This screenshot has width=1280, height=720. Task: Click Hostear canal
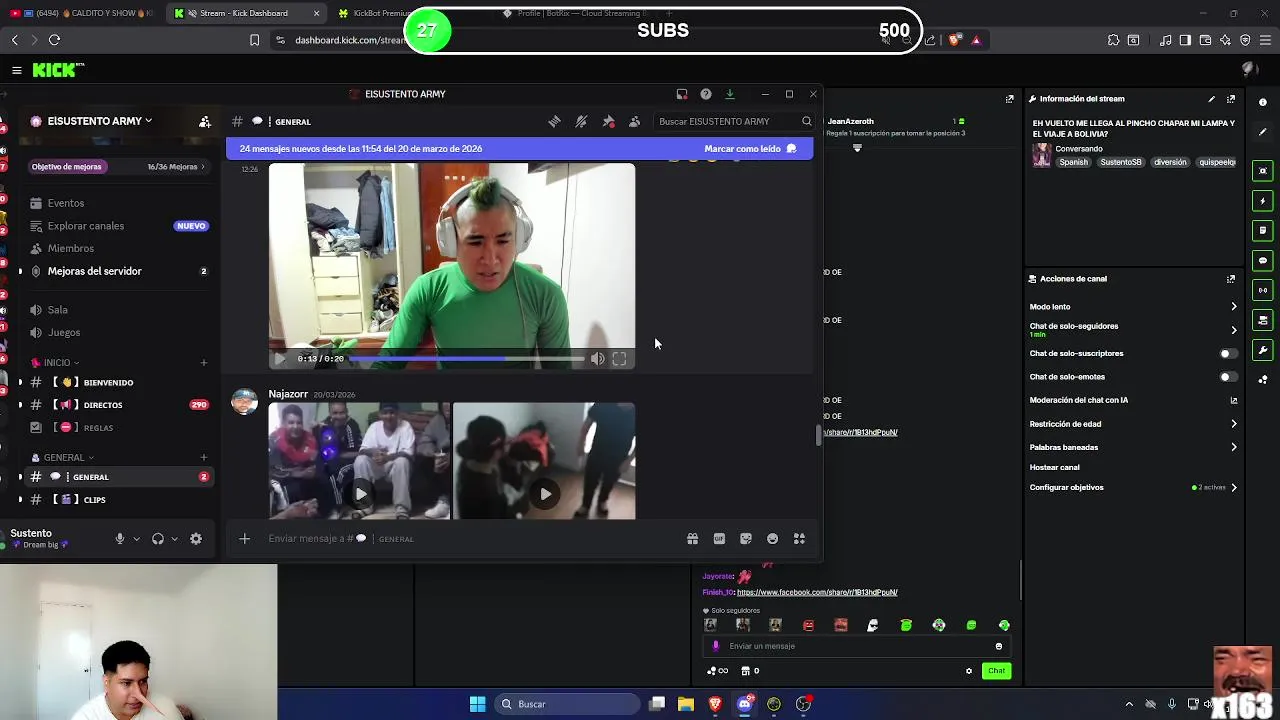(1055, 467)
